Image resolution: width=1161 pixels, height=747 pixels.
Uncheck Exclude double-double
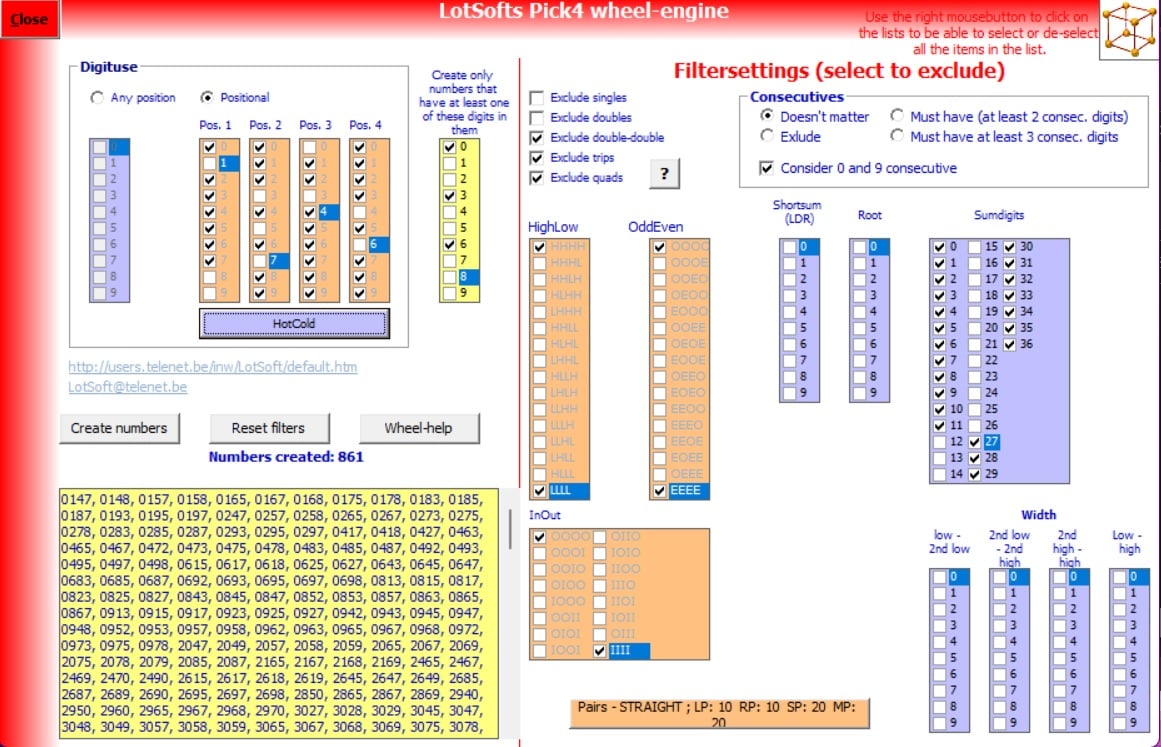point(537,138)
